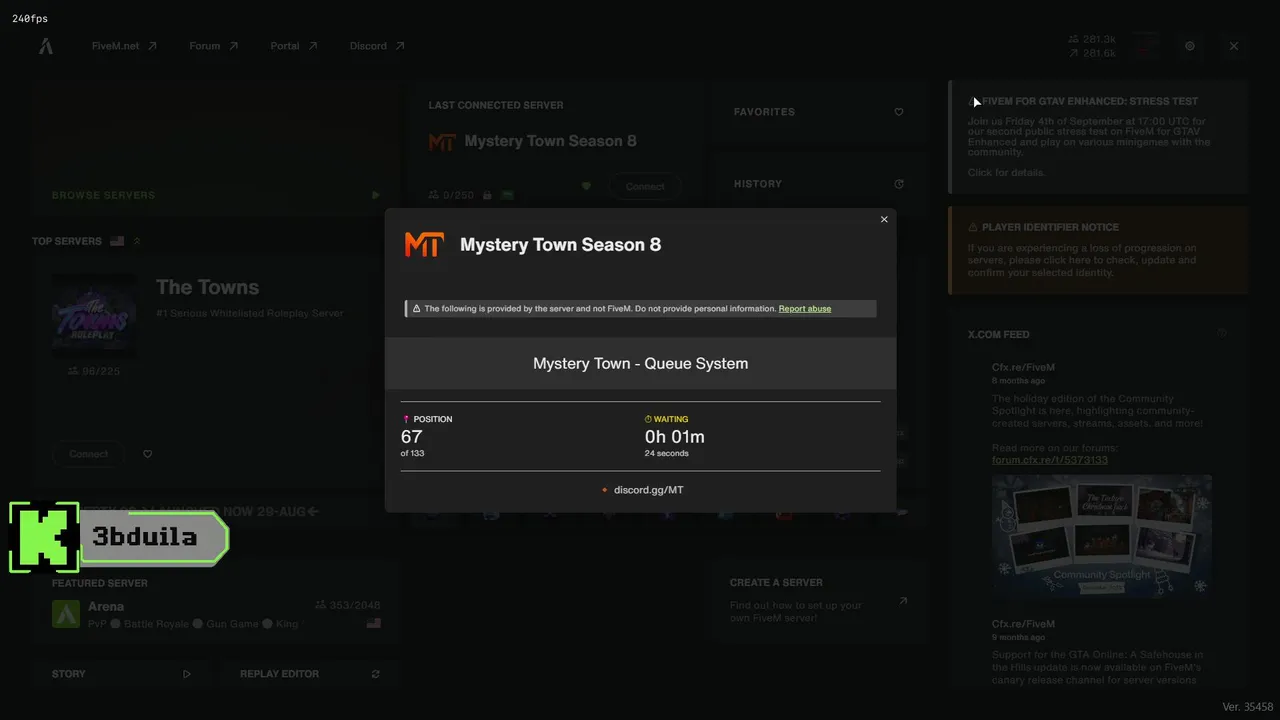The height and width of the screenshot is (720, 1280).
Task: Click the warning triangle icon in notice bar
Action: coord(416,309)
